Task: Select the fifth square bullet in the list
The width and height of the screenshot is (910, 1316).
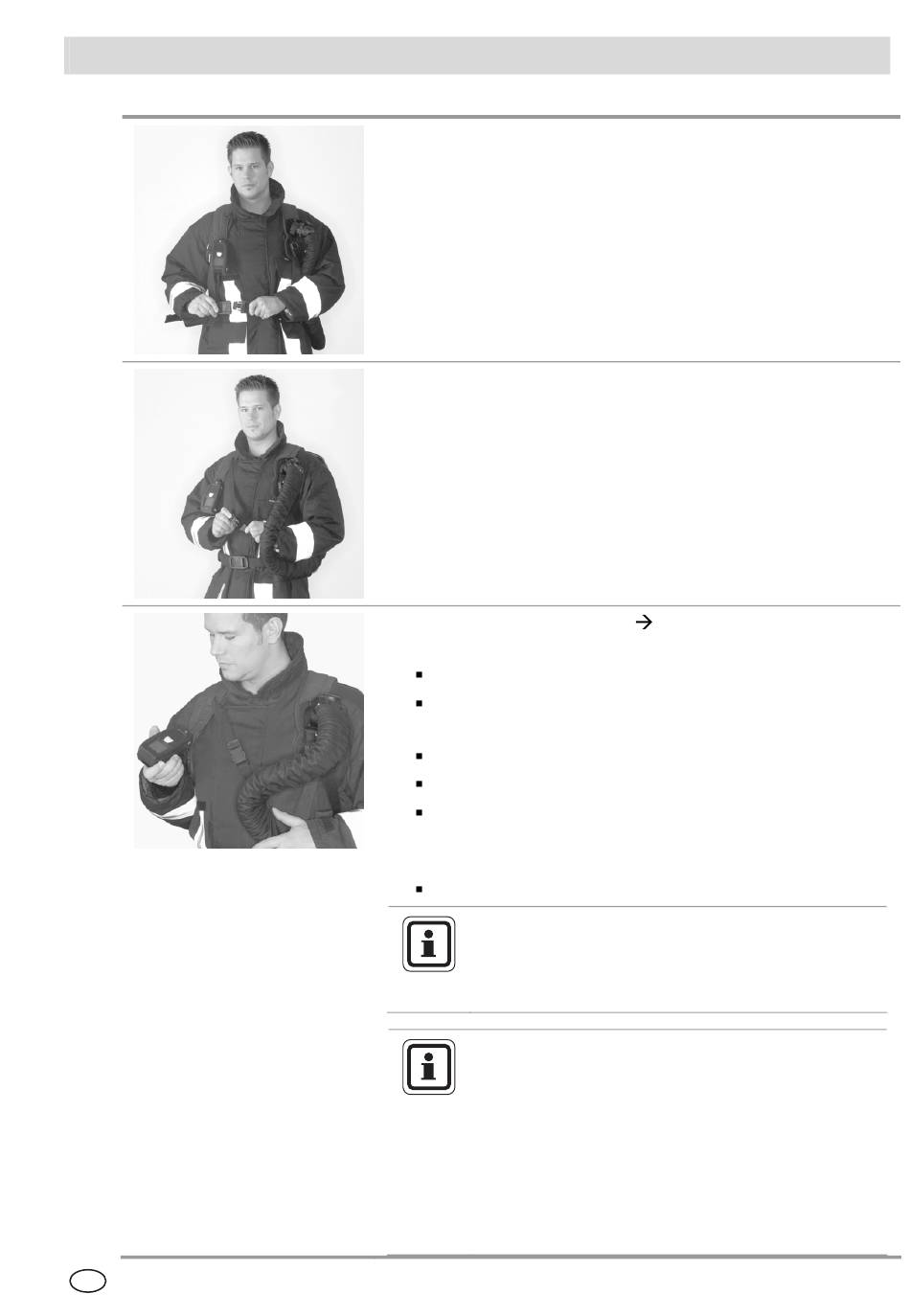Action: (x=420, y=811)
